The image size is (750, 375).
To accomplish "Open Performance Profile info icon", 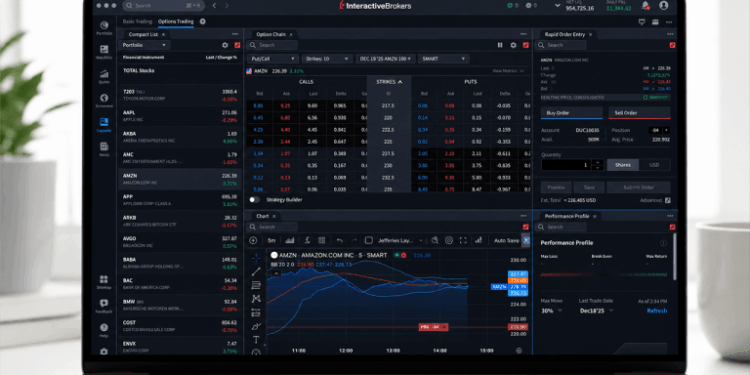I will point(663,243).
